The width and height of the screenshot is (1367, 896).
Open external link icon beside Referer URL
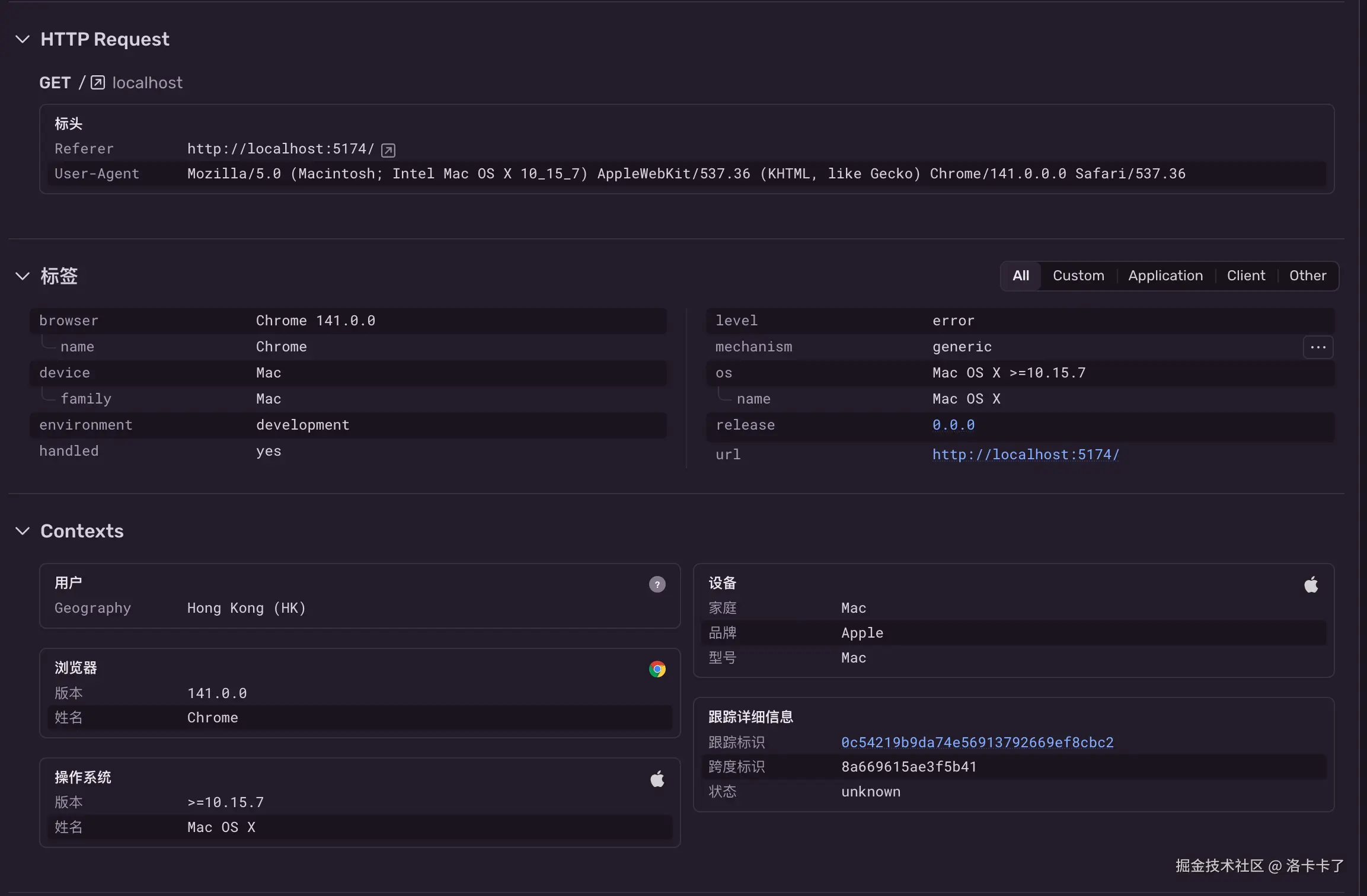point(388,151)
